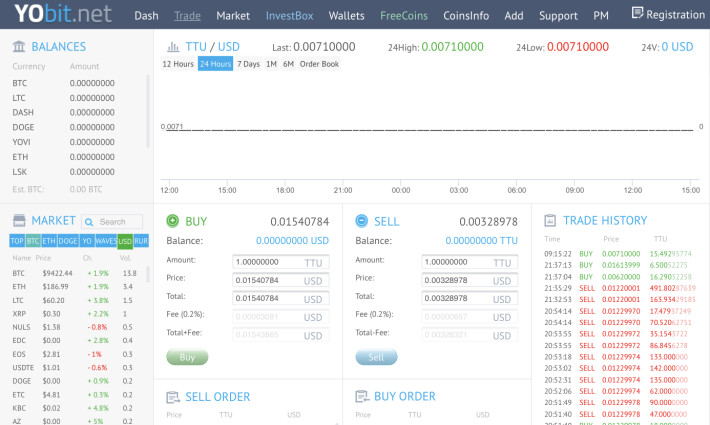This screenshot has width=710, height=425.
Task: Show the Order Book view
Action: click(x=319, y=64)
